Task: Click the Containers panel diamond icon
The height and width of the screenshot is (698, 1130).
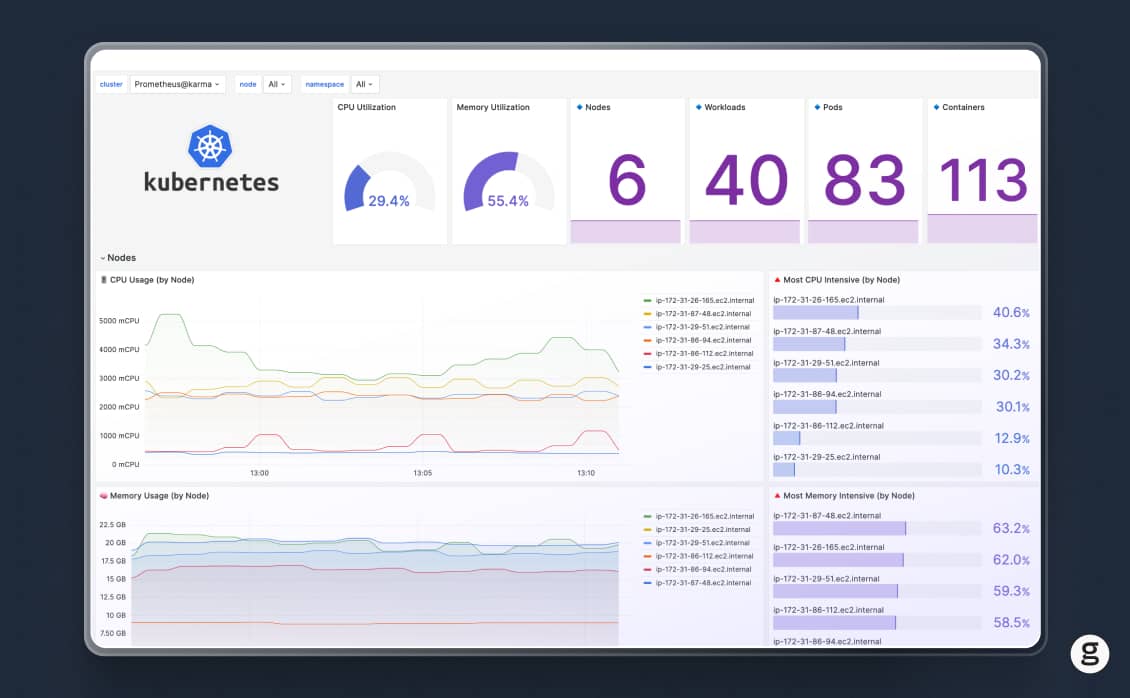Action: (x=936, y=107)
